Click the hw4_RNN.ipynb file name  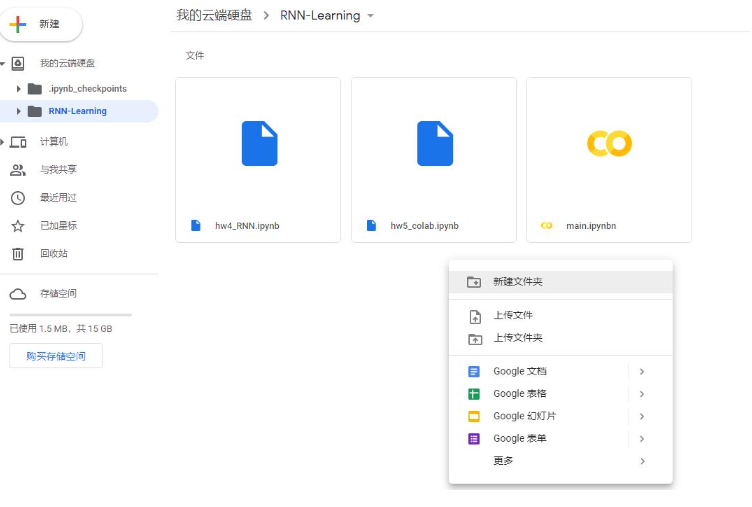(247, 226)
